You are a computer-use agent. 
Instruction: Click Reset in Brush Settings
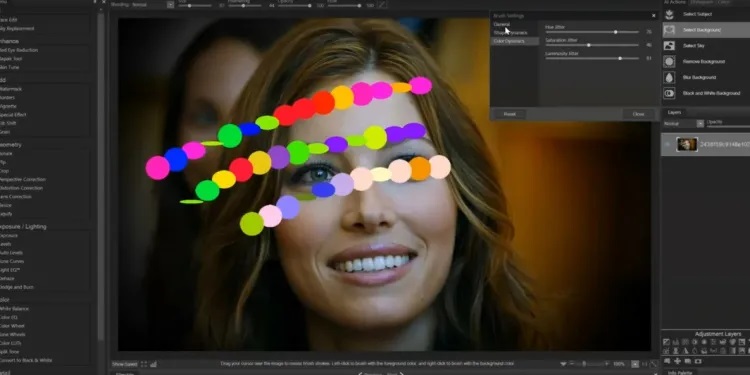(x=509, y=114)
